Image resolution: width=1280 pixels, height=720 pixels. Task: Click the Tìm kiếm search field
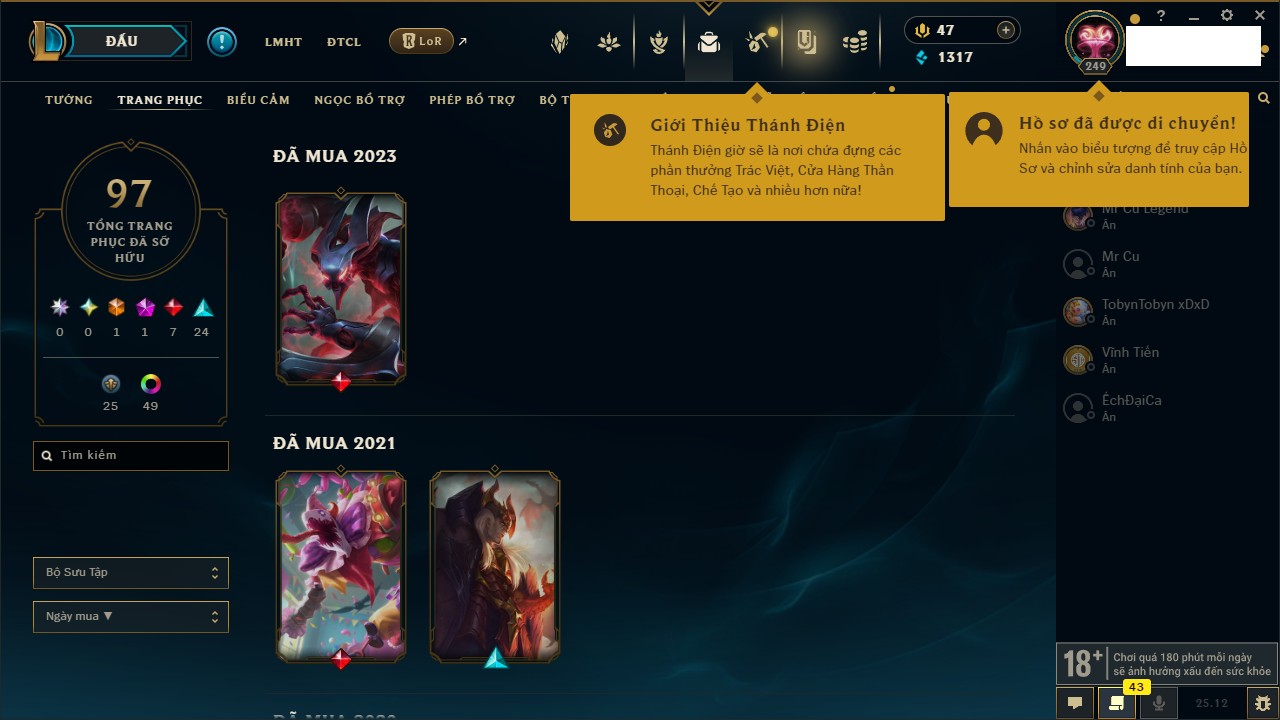pyautogui.click(x=131, y=456)
